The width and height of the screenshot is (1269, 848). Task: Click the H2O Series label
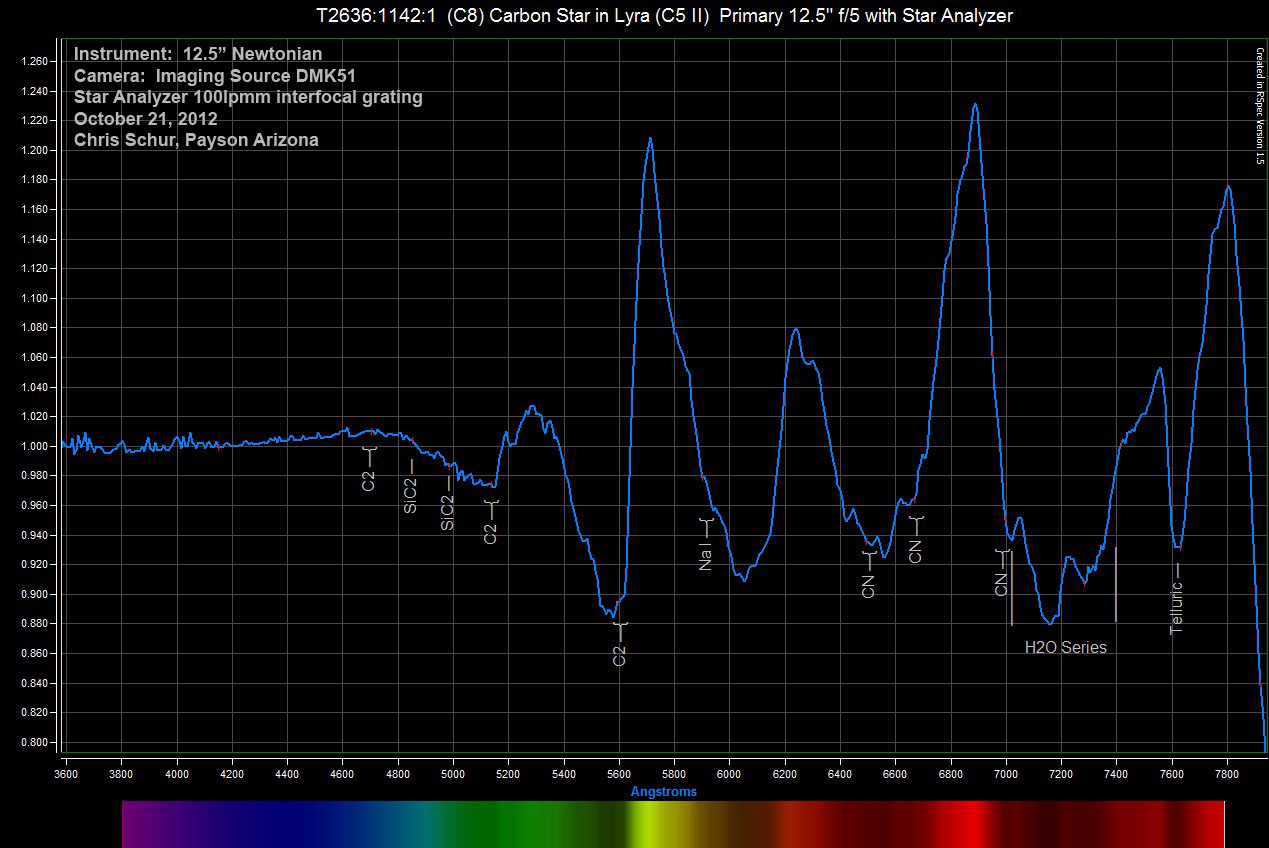tap(1065, 647)
